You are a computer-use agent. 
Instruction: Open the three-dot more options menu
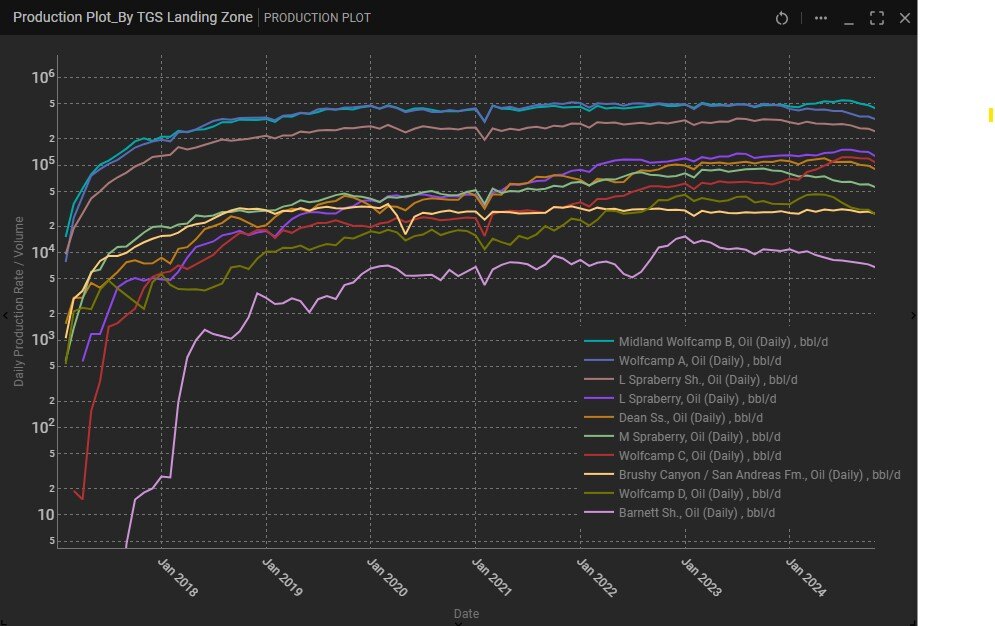click(820, 18)
